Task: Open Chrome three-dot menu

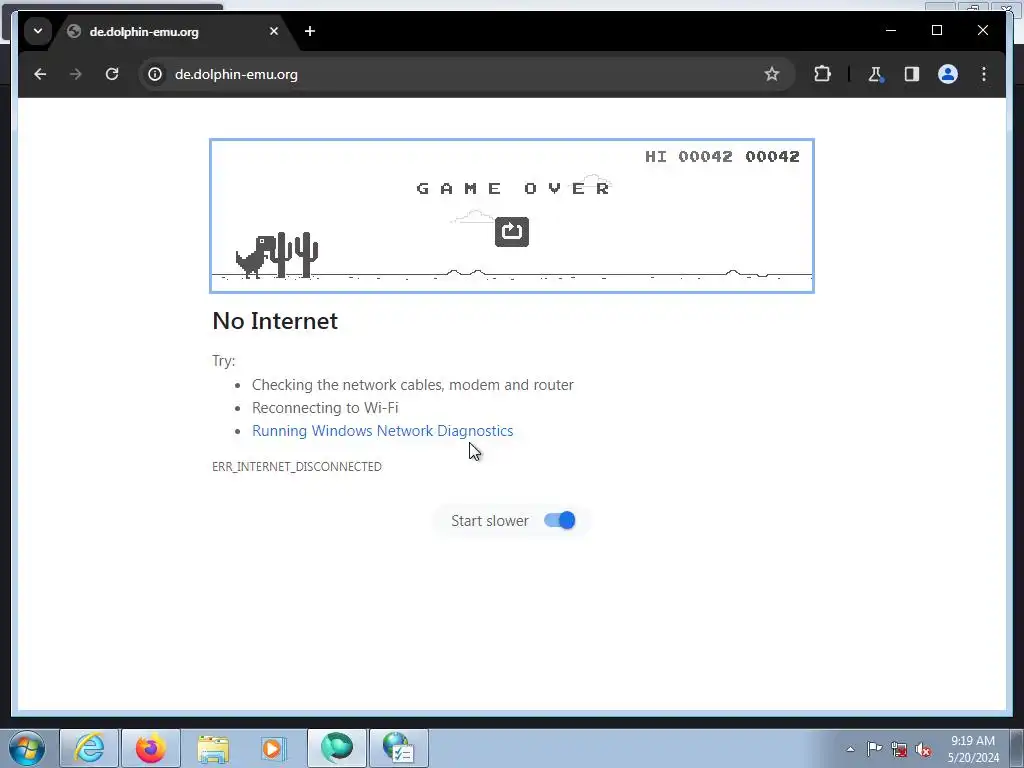Action: (984, 74)
